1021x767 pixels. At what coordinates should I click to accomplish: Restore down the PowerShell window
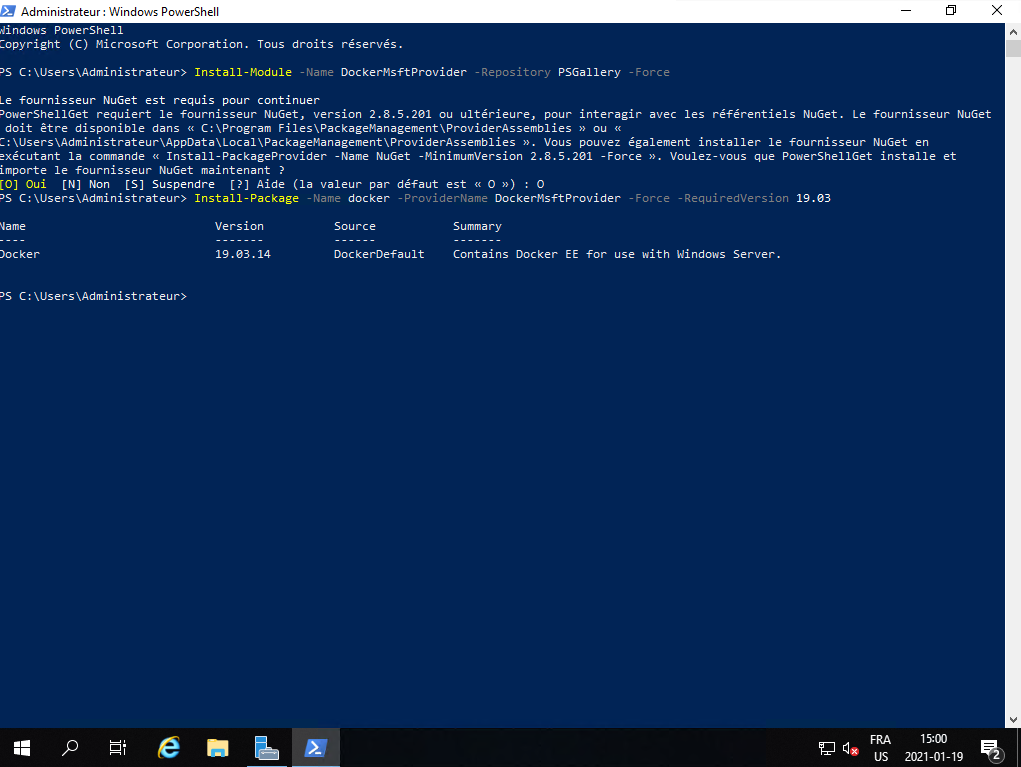coord(951,11)
